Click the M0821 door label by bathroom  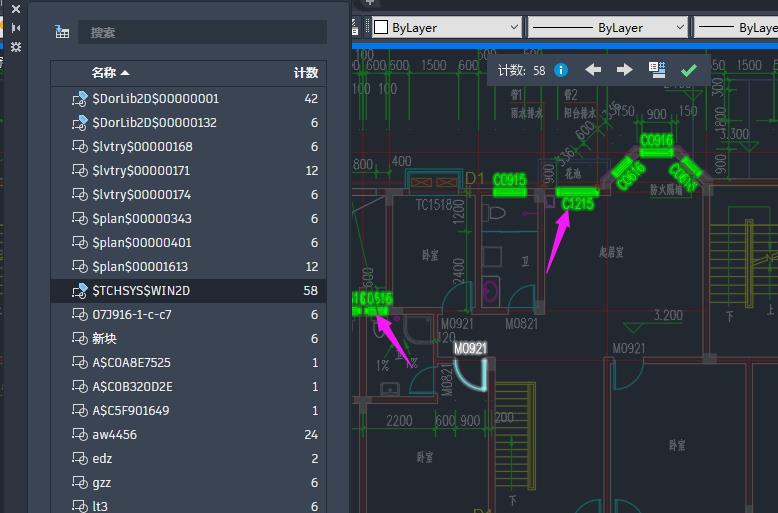click(x=521, y=324)
